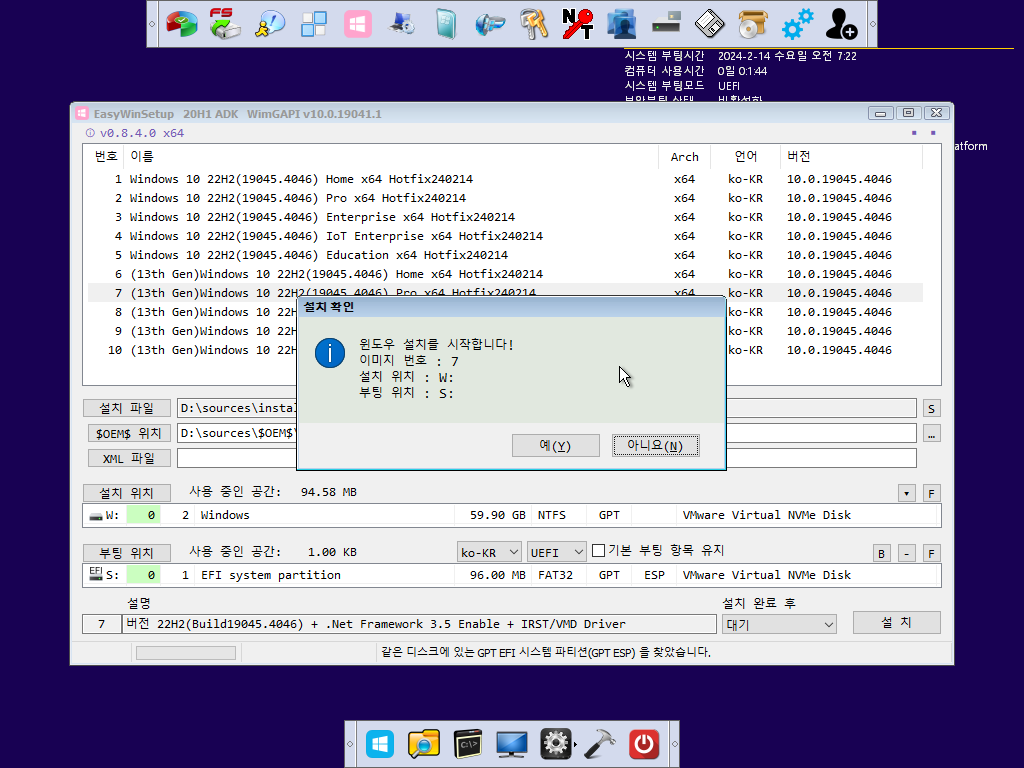Open the computer with gear icon
Screen dimensions: 1024x768
point(402,24)
